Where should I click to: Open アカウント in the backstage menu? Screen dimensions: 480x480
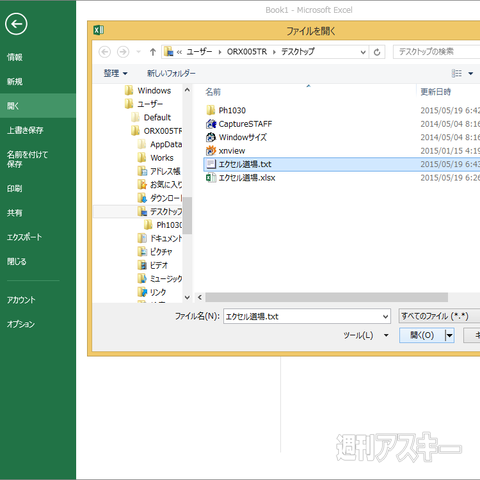click(21, 300)
